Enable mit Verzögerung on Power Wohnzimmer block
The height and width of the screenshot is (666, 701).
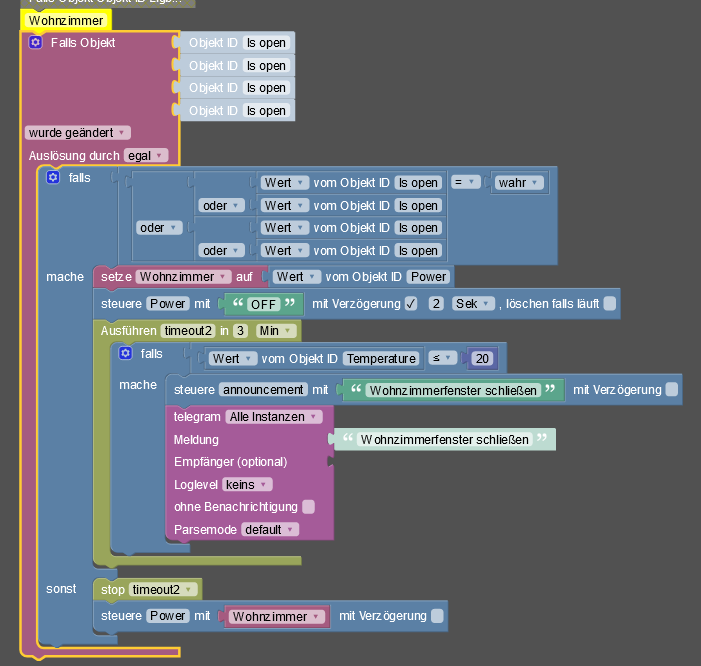coord(437,616)
